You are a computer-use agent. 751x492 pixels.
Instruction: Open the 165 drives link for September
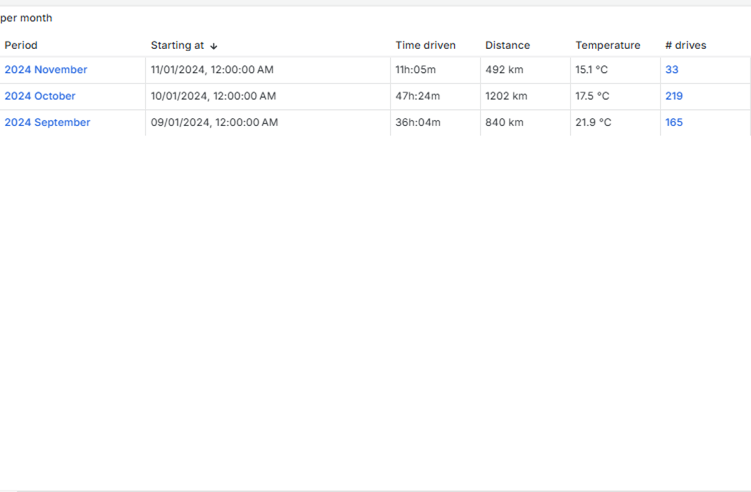click(674, 122)
